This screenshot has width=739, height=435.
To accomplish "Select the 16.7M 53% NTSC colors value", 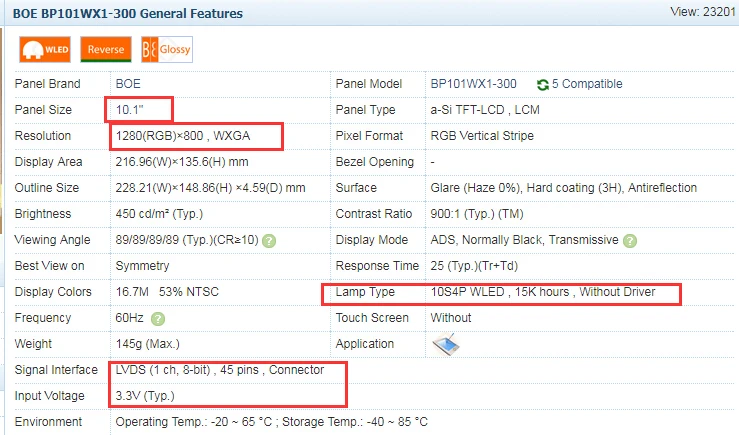I will coord(167,292).
